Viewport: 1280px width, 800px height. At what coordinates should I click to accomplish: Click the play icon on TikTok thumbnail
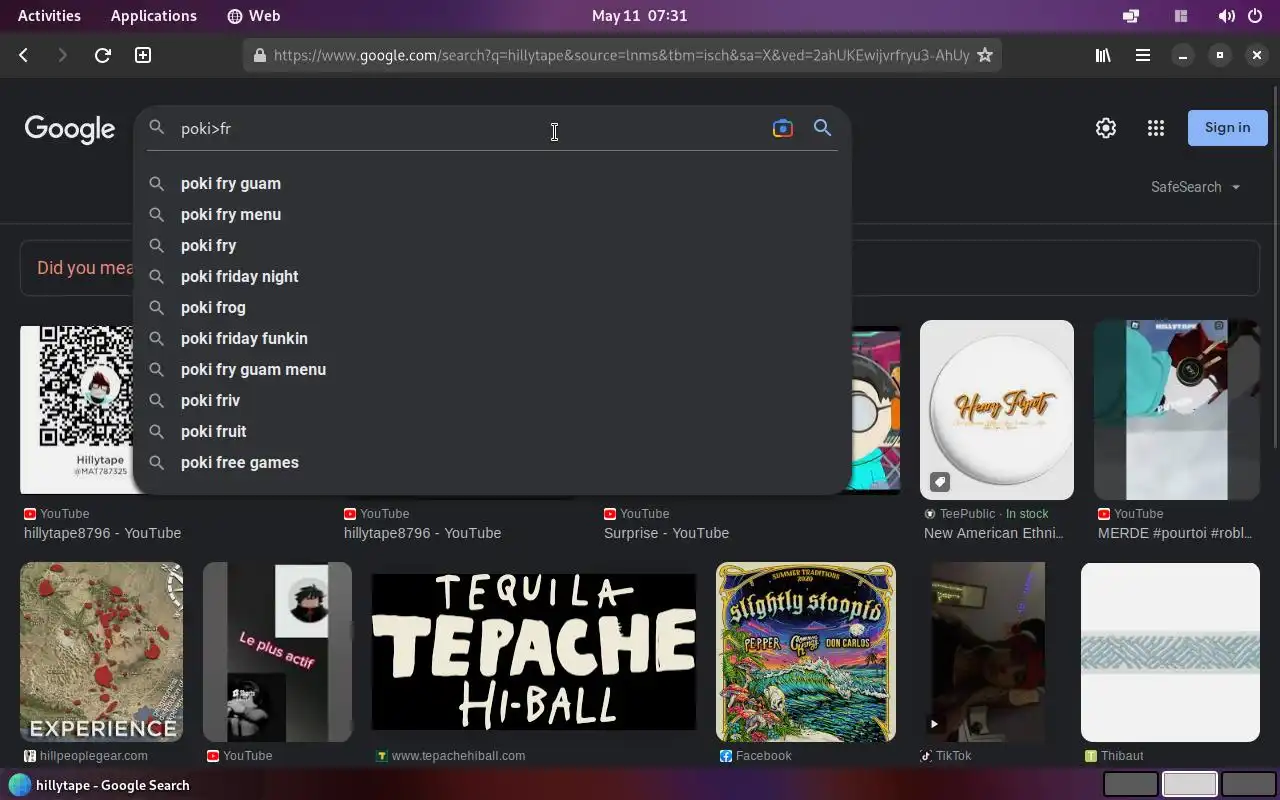[934, 724]
